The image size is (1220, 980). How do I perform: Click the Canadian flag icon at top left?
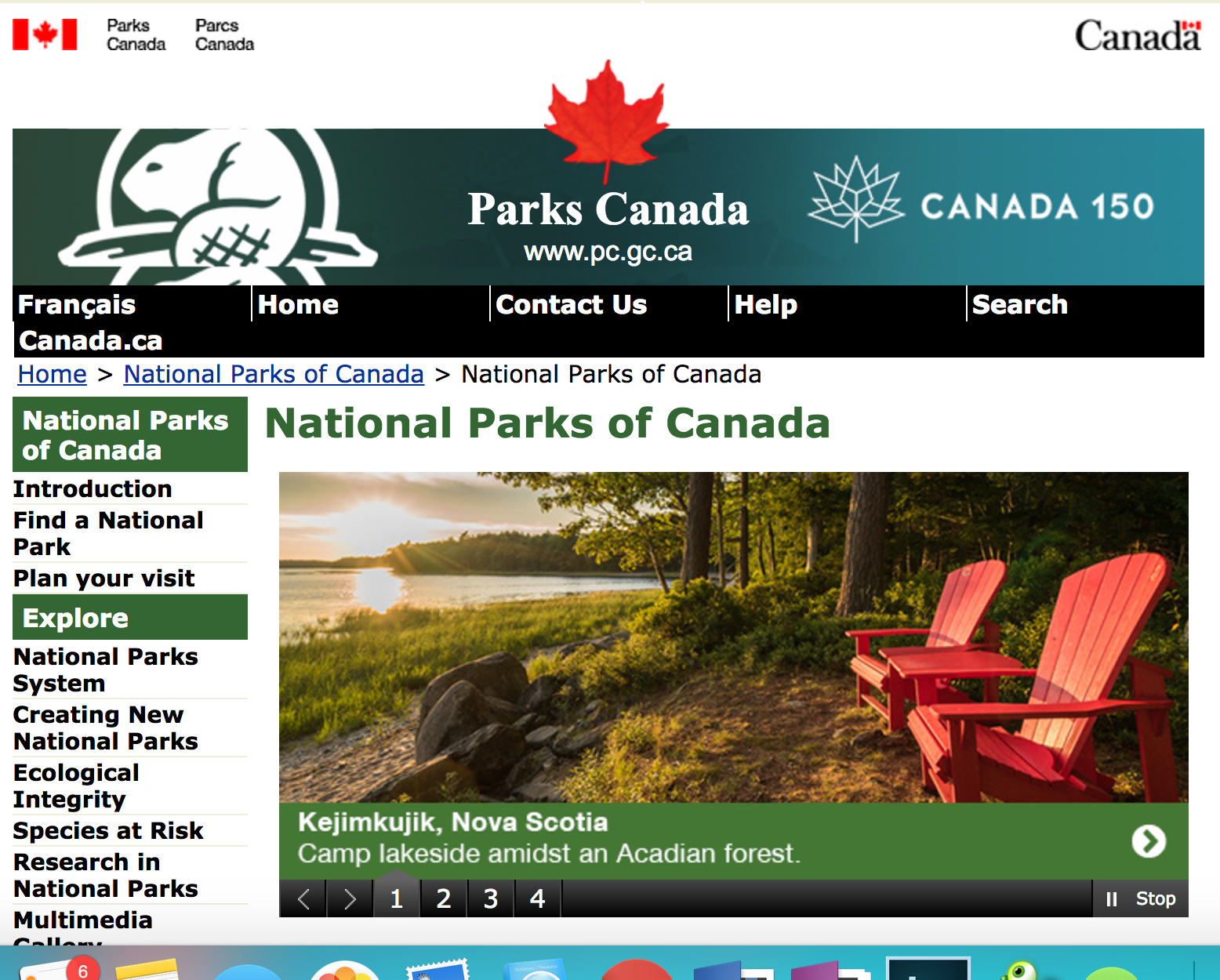(45, 34)
